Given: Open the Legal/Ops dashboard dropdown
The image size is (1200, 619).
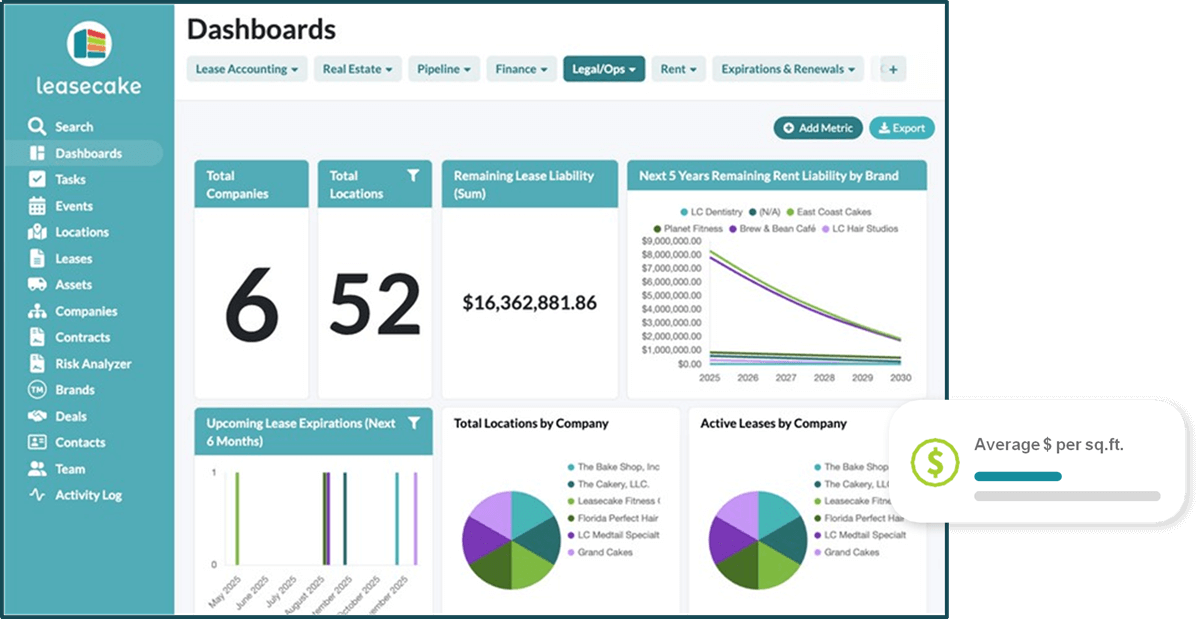Looking at the screenshot, I should [x=603, y=70].
